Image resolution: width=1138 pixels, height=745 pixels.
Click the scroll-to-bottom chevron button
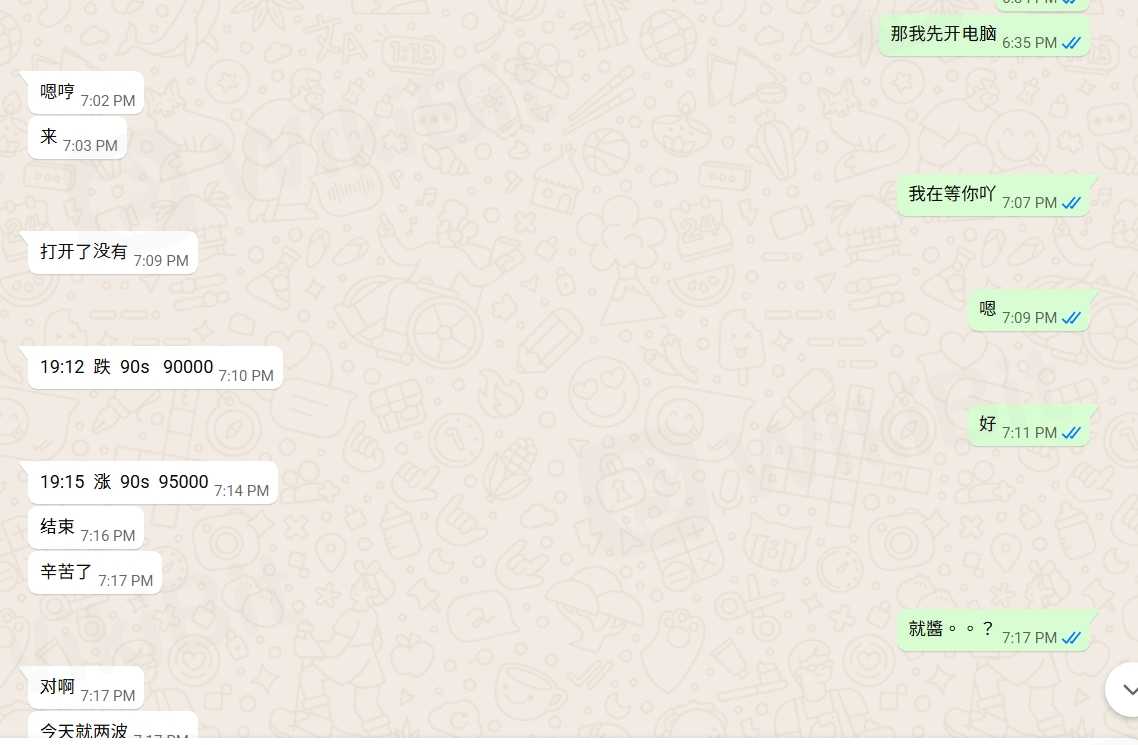1125,690
